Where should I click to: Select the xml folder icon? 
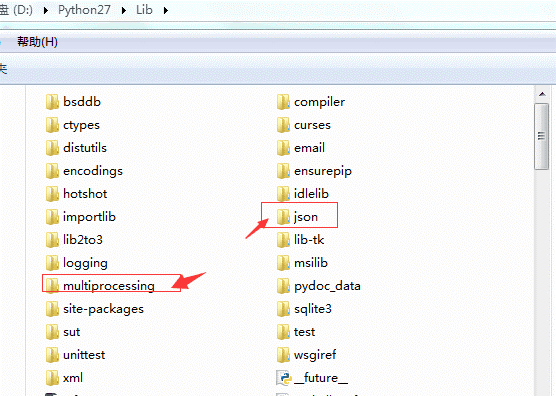(52, 378)
